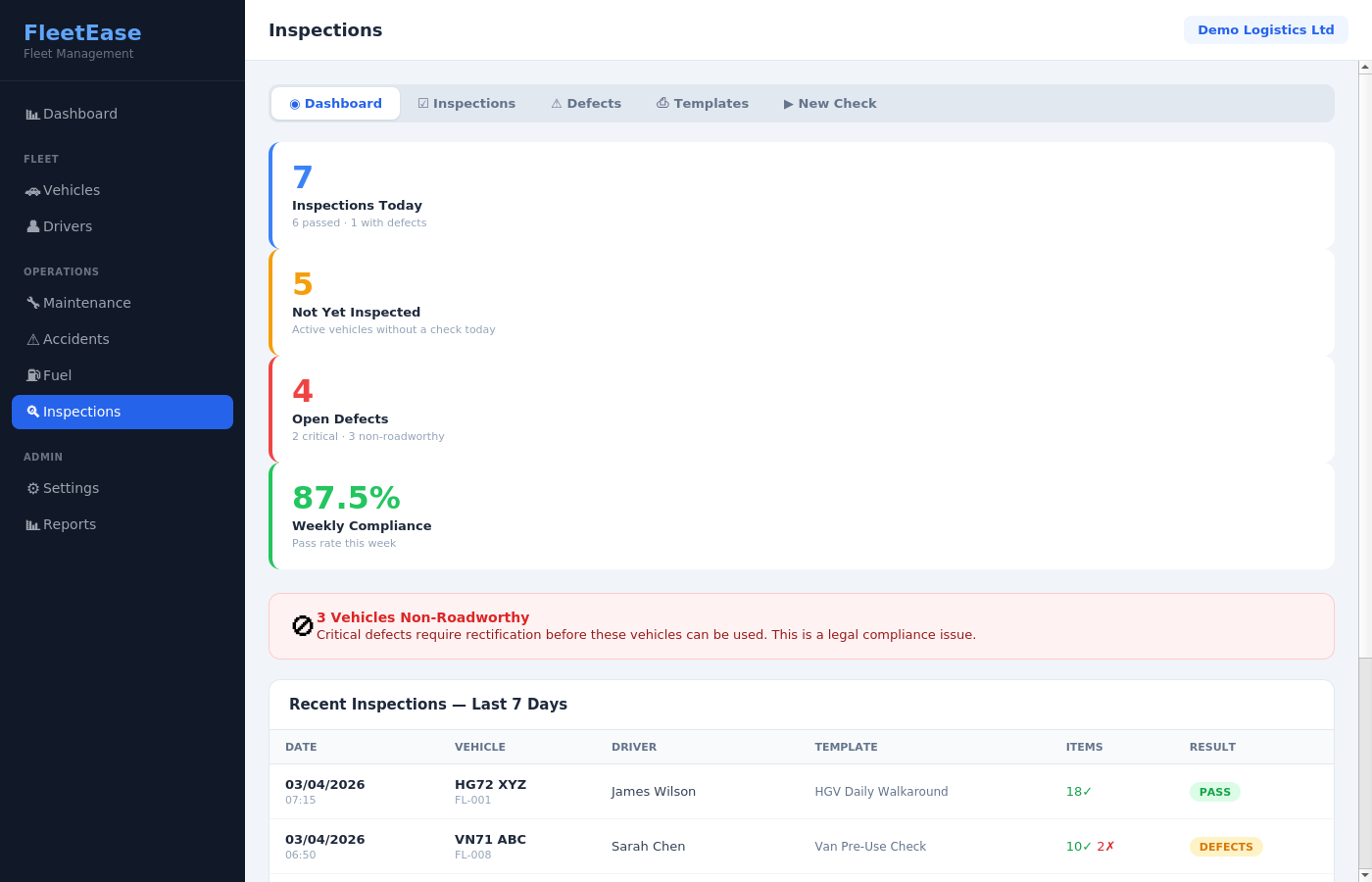Click the Demo Logistics Ltd button
This screenshot has height=882, width=1372.
point(1265,29)
